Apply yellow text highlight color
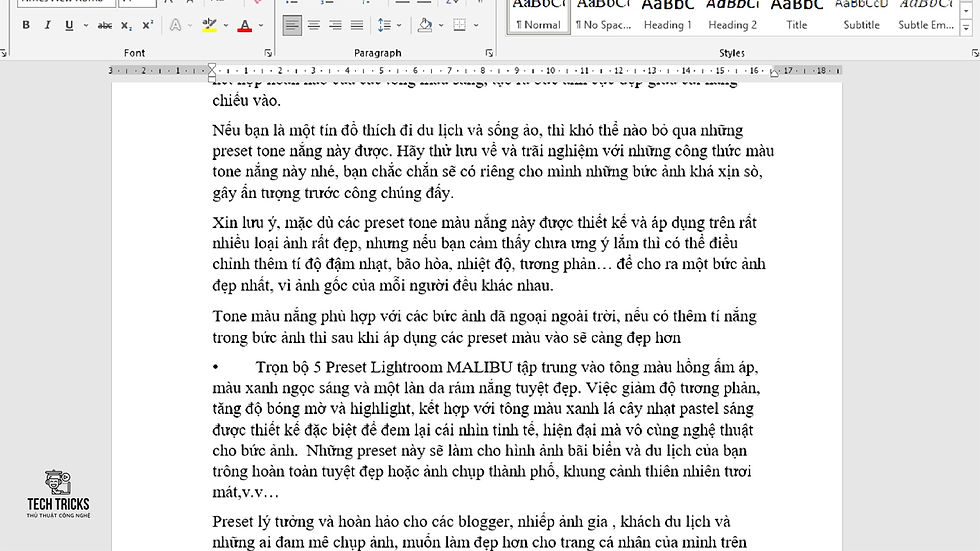The width and height of the screenshot is (980, 551). (x=209, y=25)
